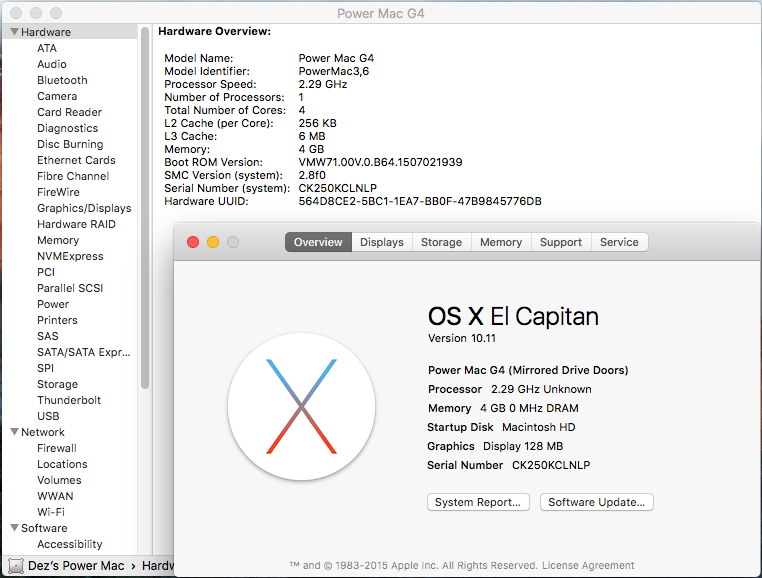The image size is (762, 578).
Task: Select SPI in the sidebar
Action: [45, 369]
